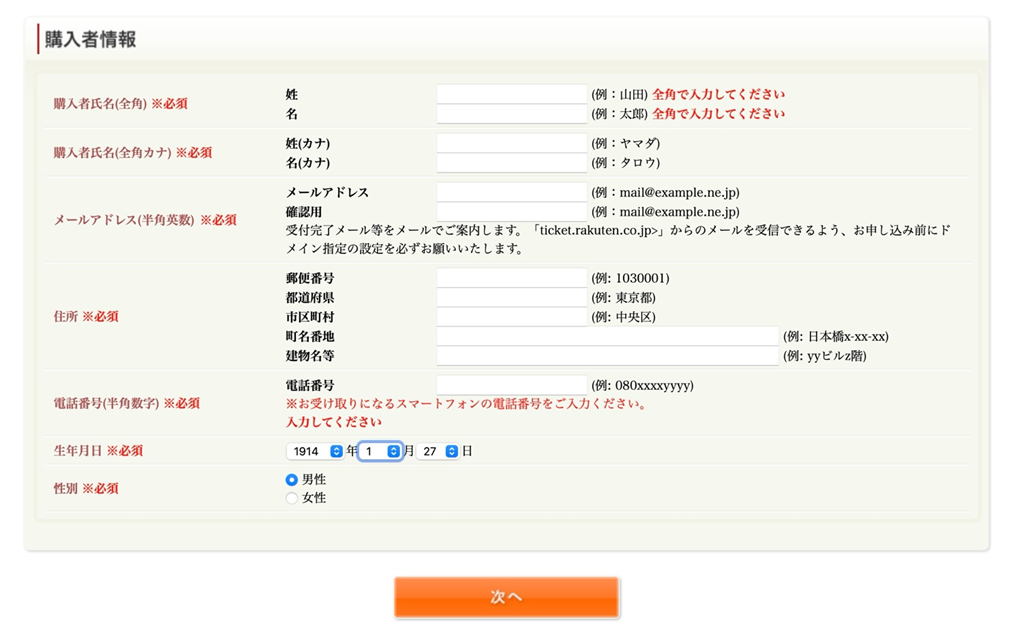
Task: Click the 町名番地 street address field
Action: click(607, 337)
